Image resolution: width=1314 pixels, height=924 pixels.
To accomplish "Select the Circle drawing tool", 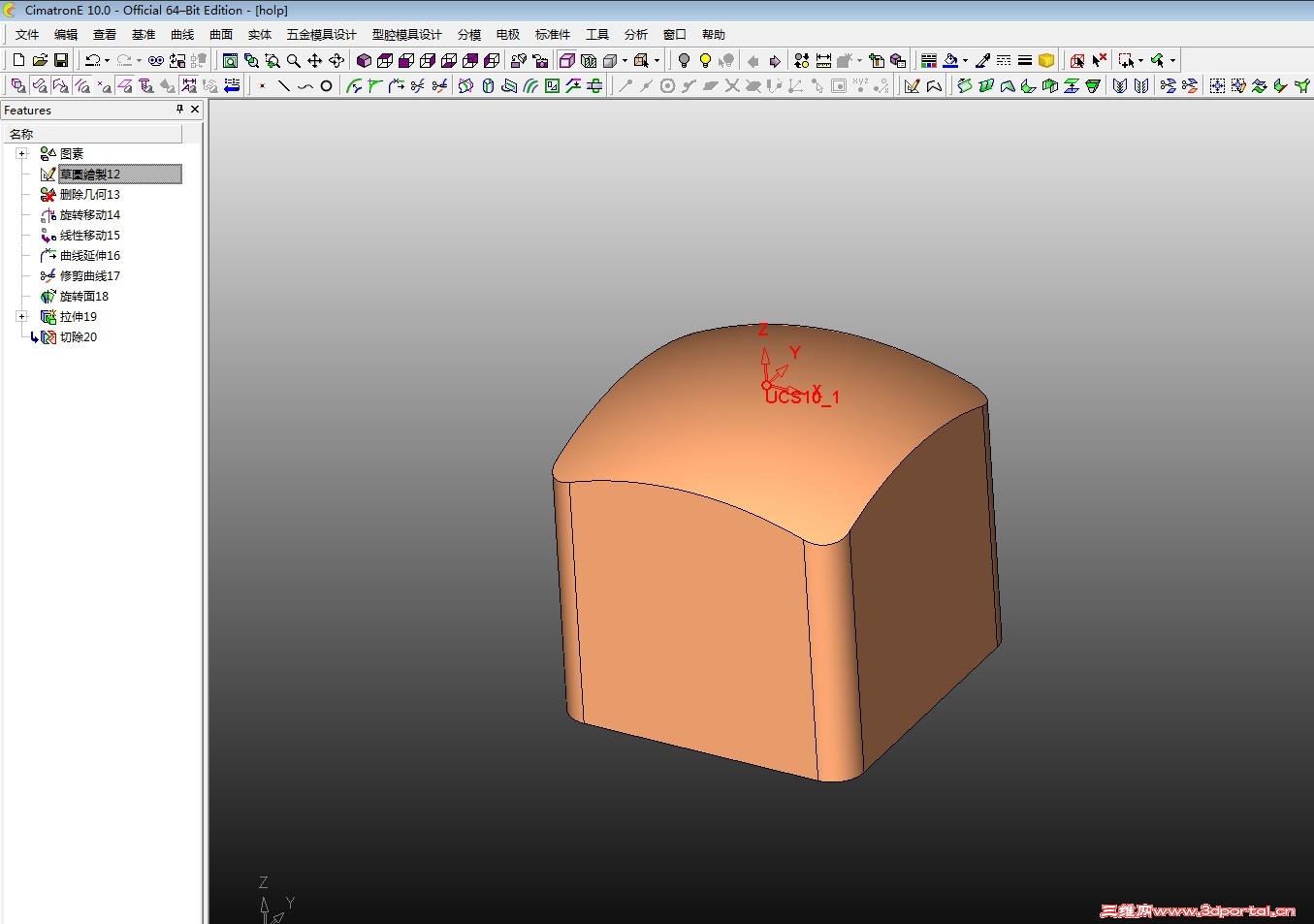I will [x=327, y=86].
